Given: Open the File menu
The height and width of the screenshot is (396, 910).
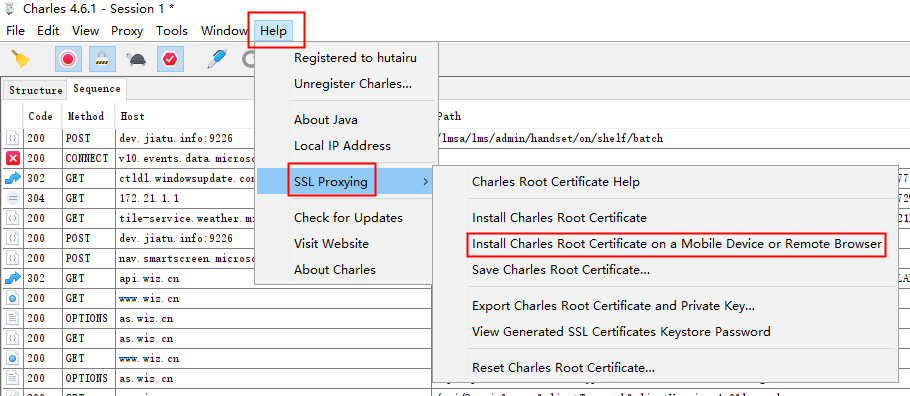Looking at the screenshot, I should [15, 31].
